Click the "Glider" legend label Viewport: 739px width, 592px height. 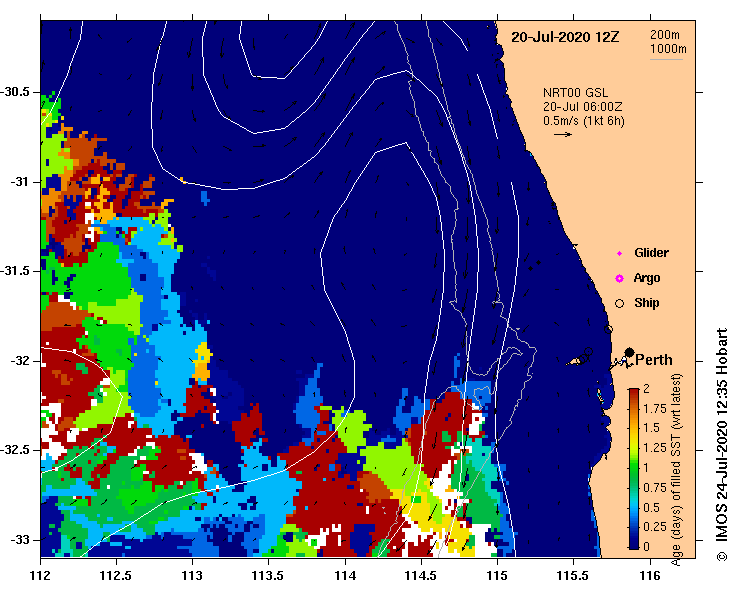(651, 253)
